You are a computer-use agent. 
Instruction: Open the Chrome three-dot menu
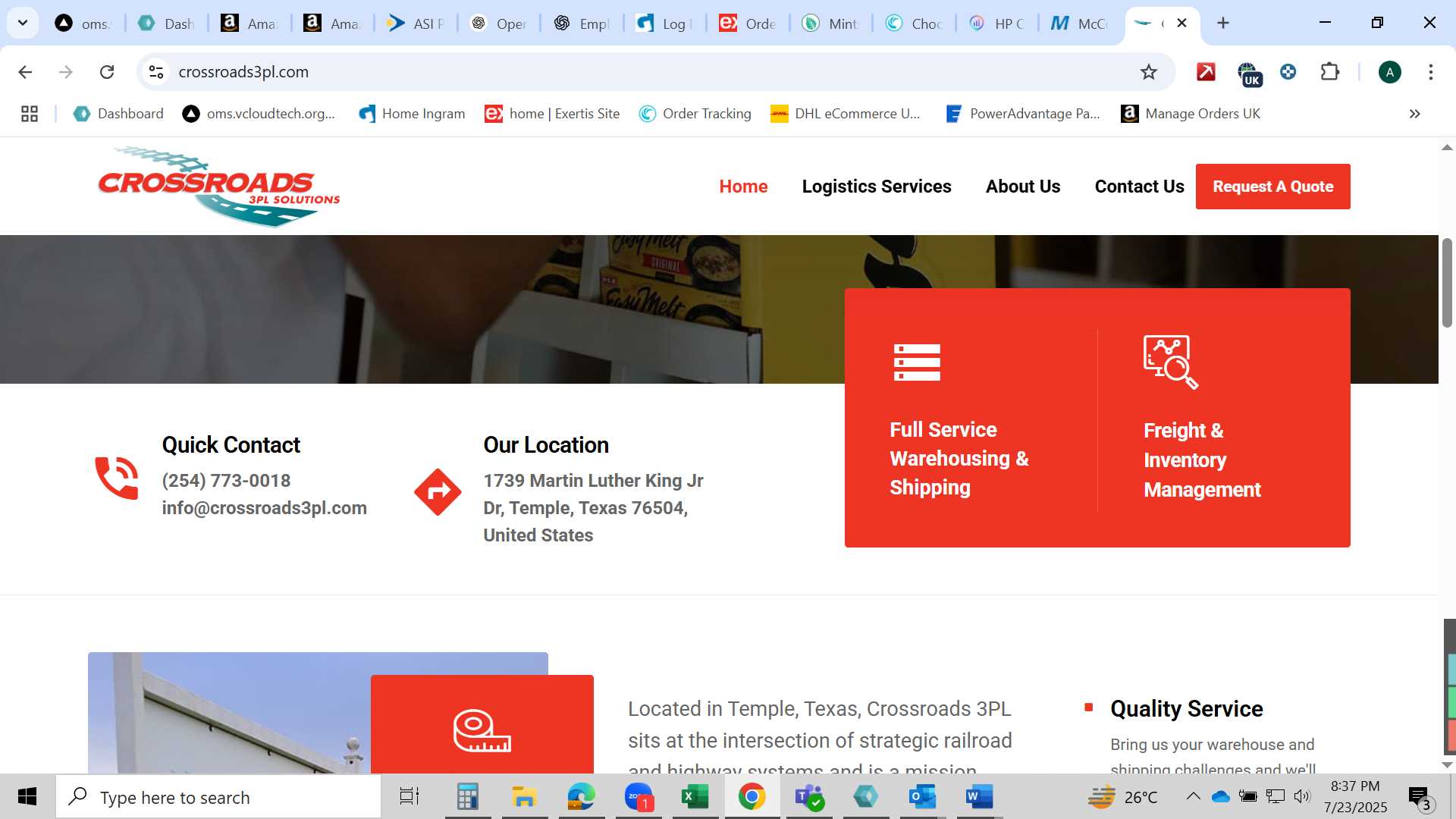tap(1430, 72)
